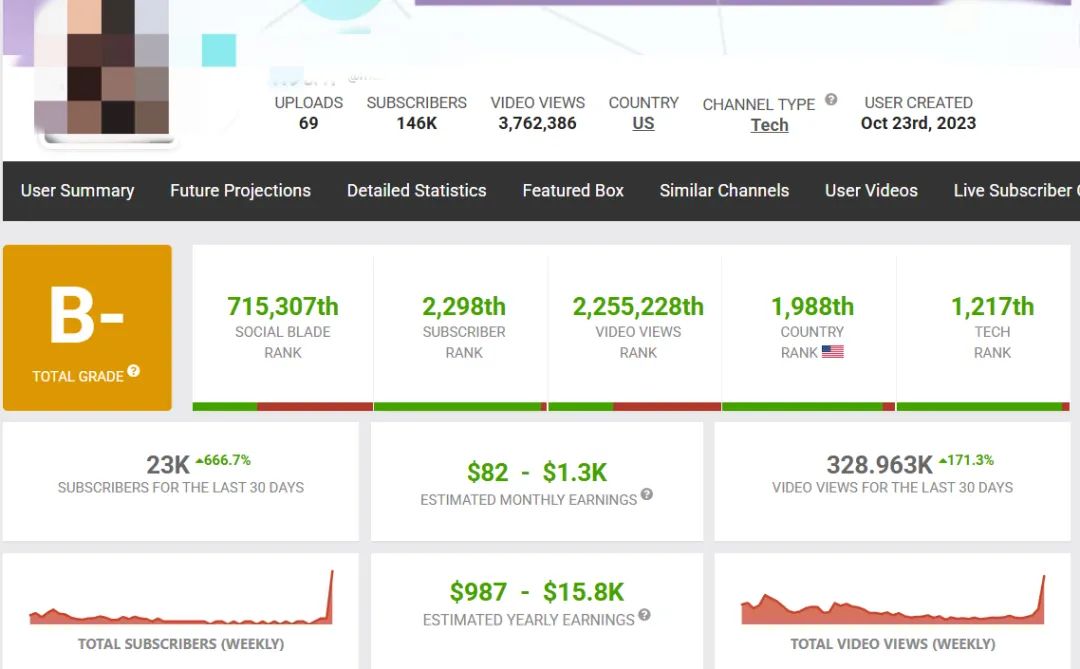
Task: Open the User Summary tab
Action: (77, 191)
